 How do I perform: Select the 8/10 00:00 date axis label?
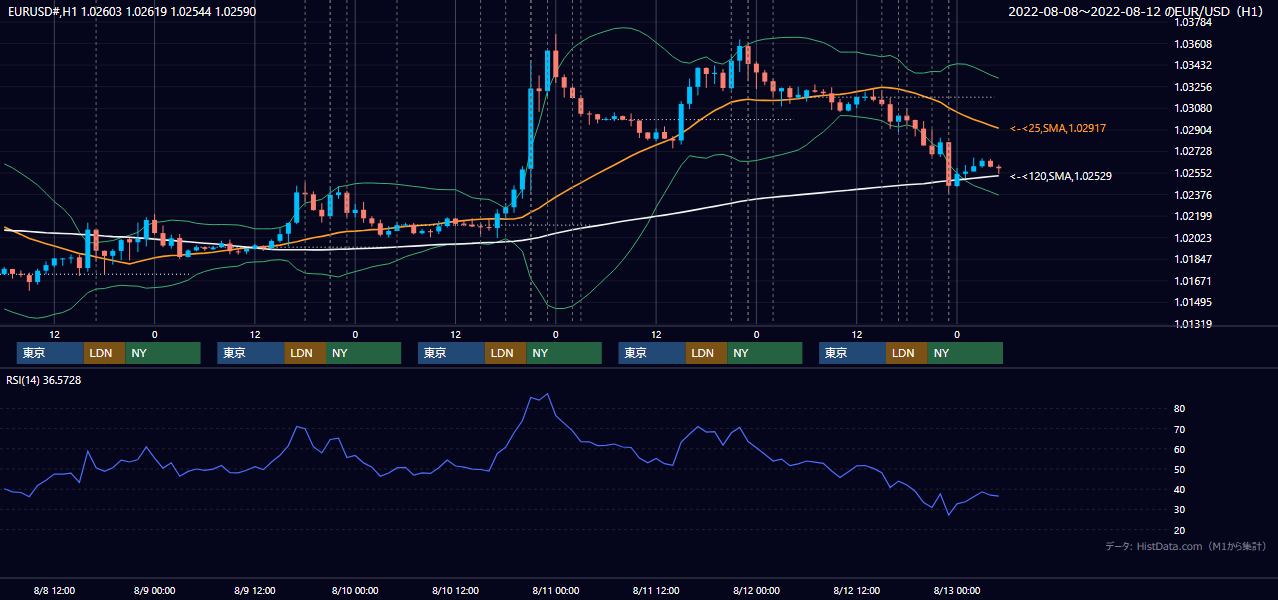point(354,590)
